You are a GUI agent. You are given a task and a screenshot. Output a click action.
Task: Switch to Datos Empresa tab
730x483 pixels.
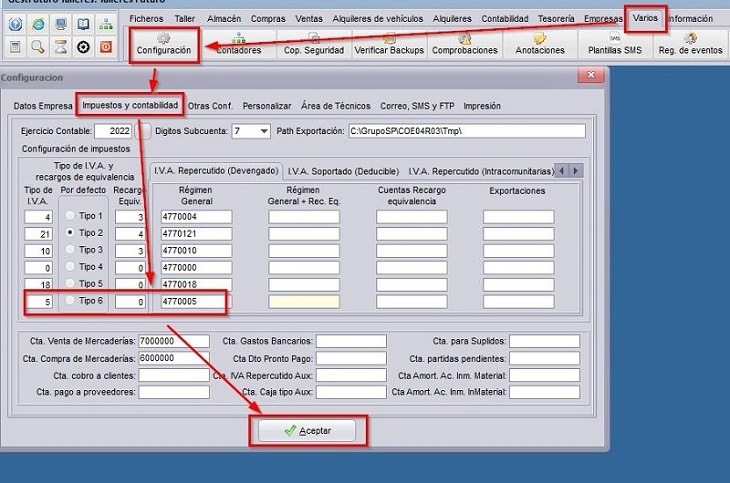[43, 106]
